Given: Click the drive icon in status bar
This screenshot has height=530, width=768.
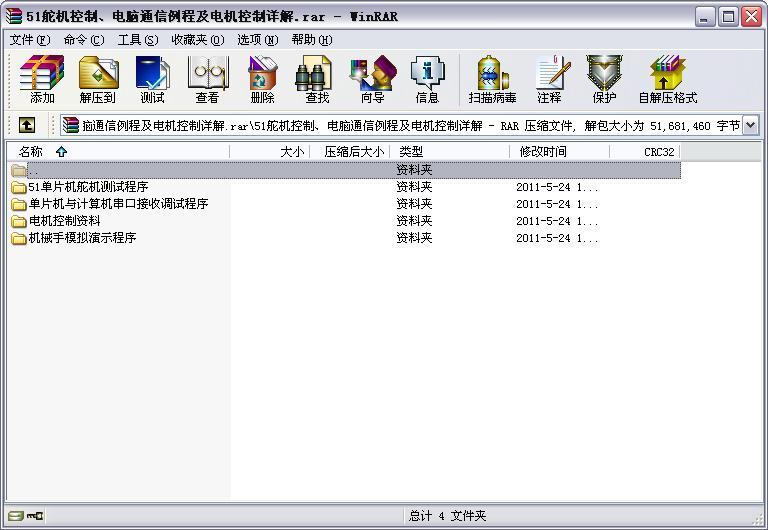Looking at the screenshot, I should point(16,516).
